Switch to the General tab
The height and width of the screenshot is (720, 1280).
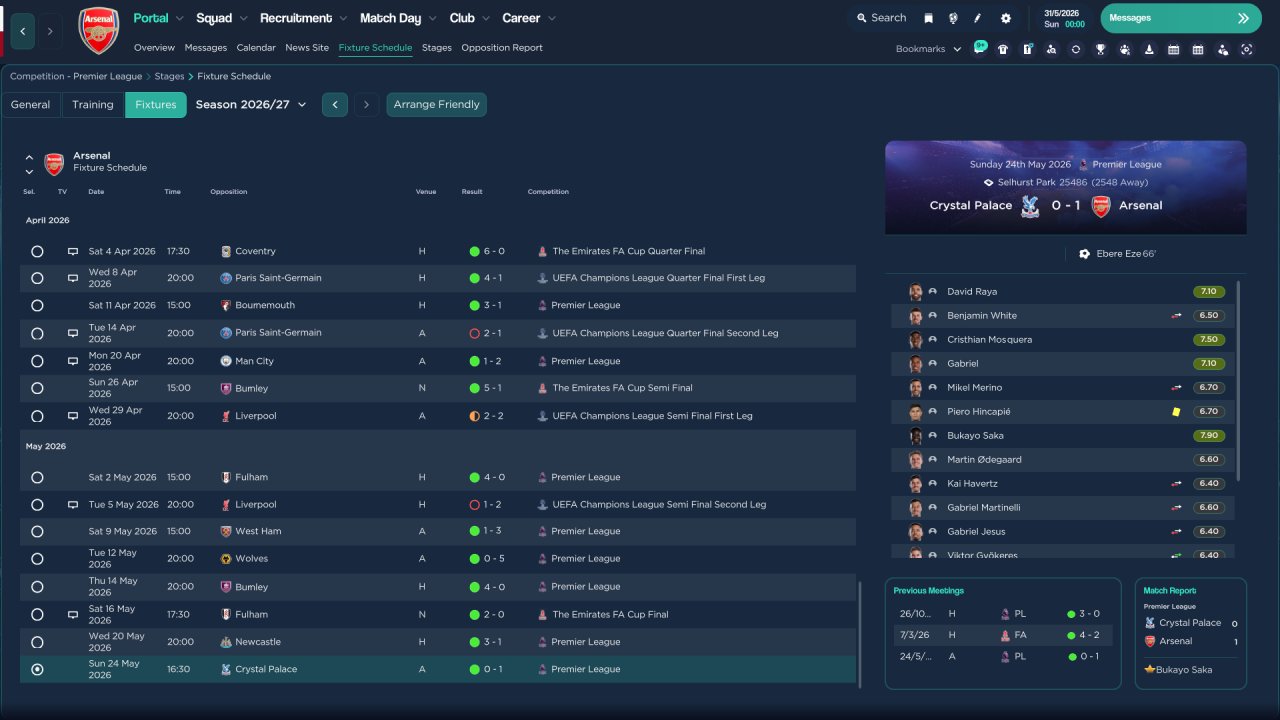point(31,105)
